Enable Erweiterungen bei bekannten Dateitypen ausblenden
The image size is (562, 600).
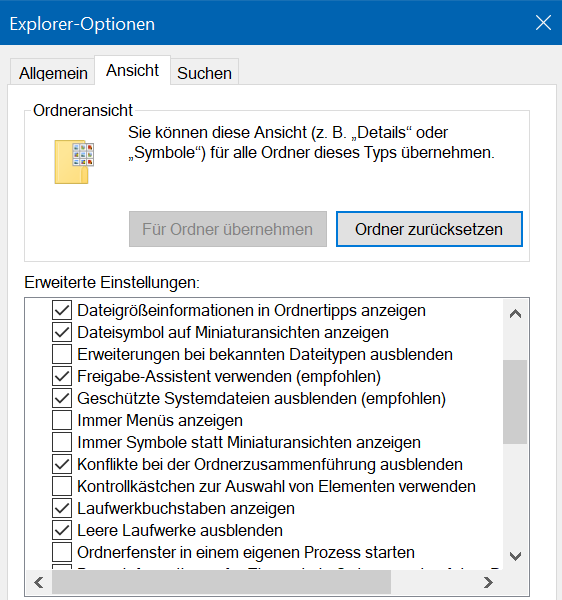pyautogui.click(x=62, y=354)
